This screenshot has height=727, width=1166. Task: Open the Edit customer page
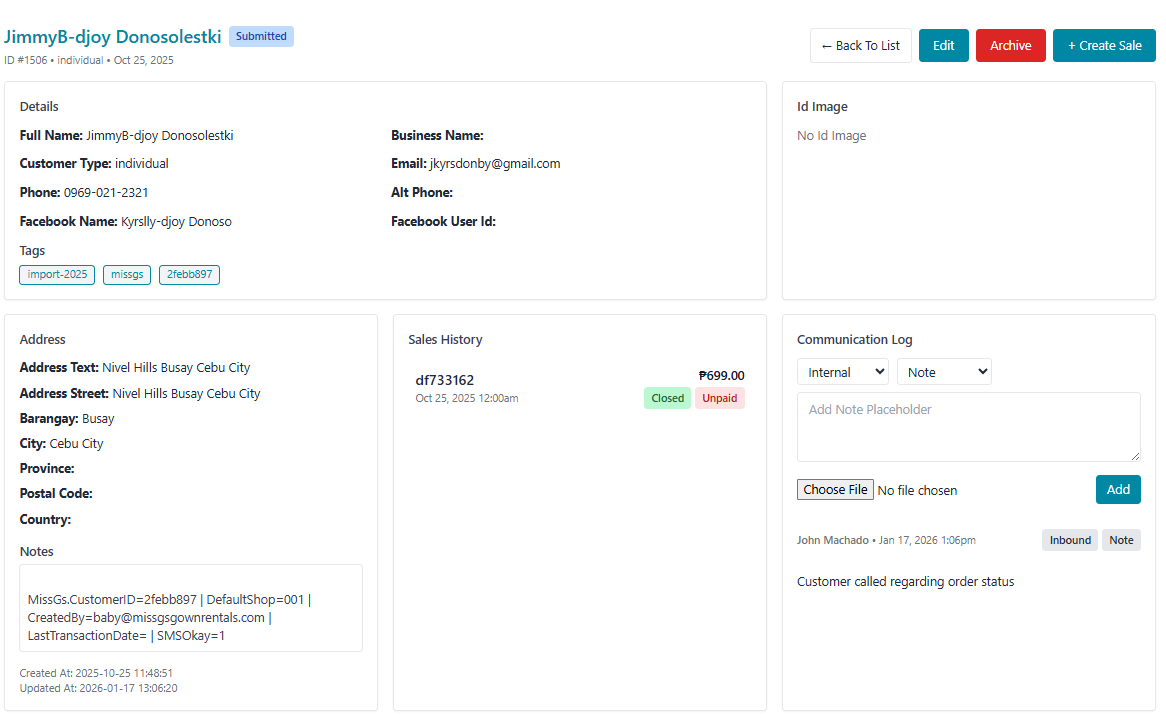943,46
